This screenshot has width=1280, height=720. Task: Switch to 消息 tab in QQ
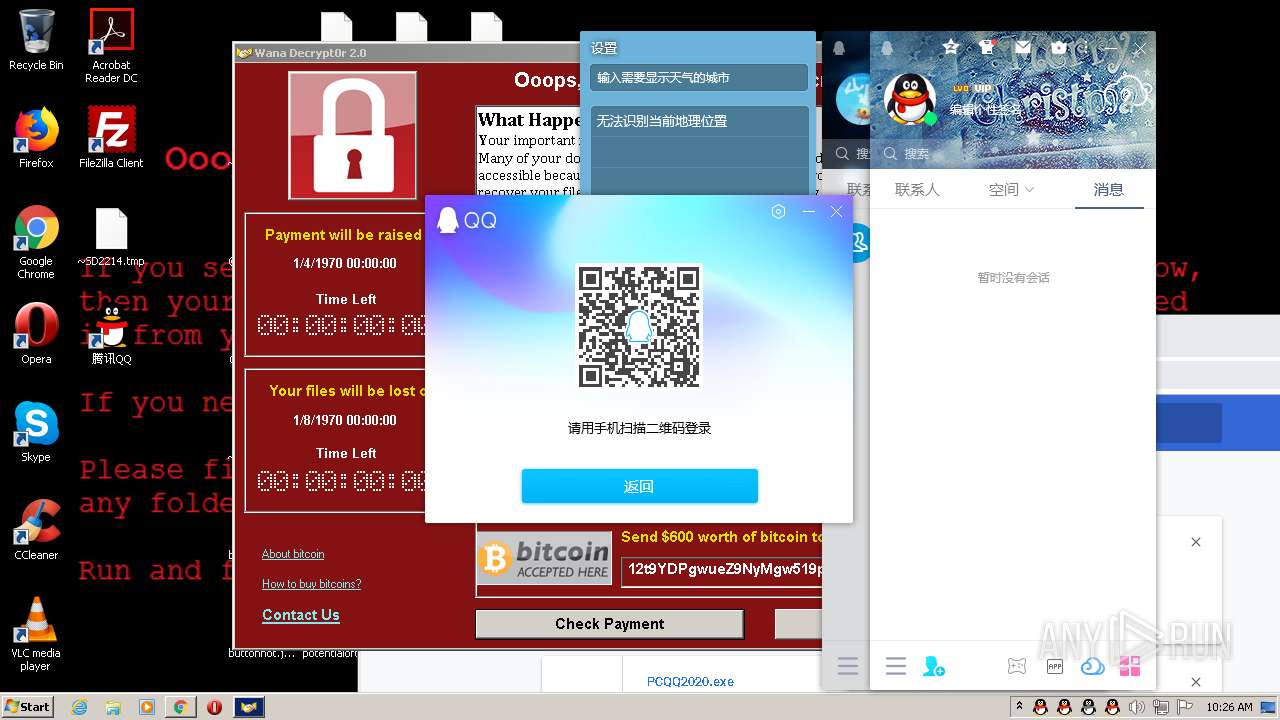(x=1108, y=189)
